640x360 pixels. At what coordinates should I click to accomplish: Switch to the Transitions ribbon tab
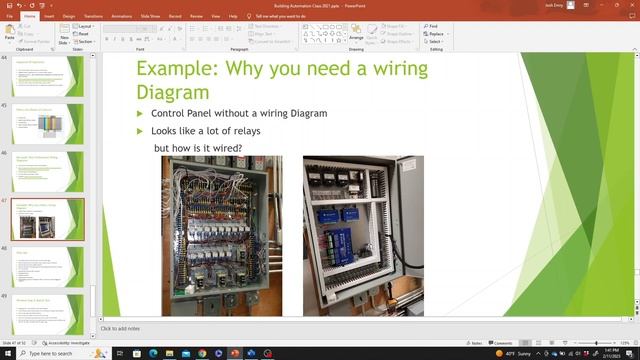coord(93,16)
